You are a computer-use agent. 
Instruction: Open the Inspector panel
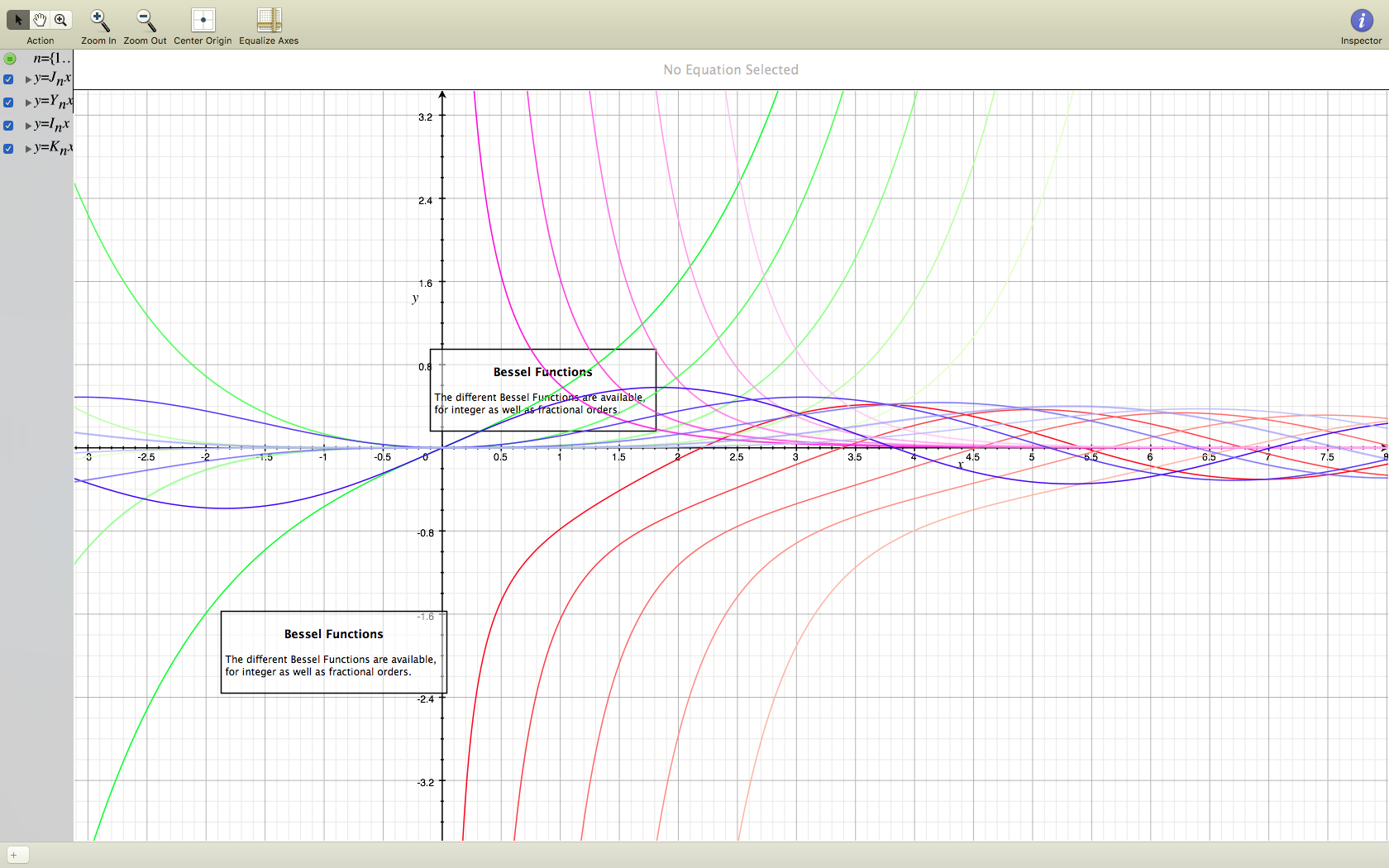coord(1361,20)
